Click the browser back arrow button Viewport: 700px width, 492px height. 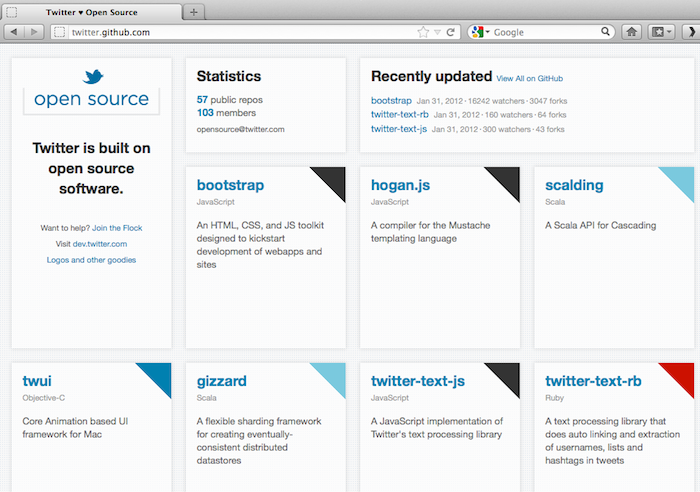point(16,32)
